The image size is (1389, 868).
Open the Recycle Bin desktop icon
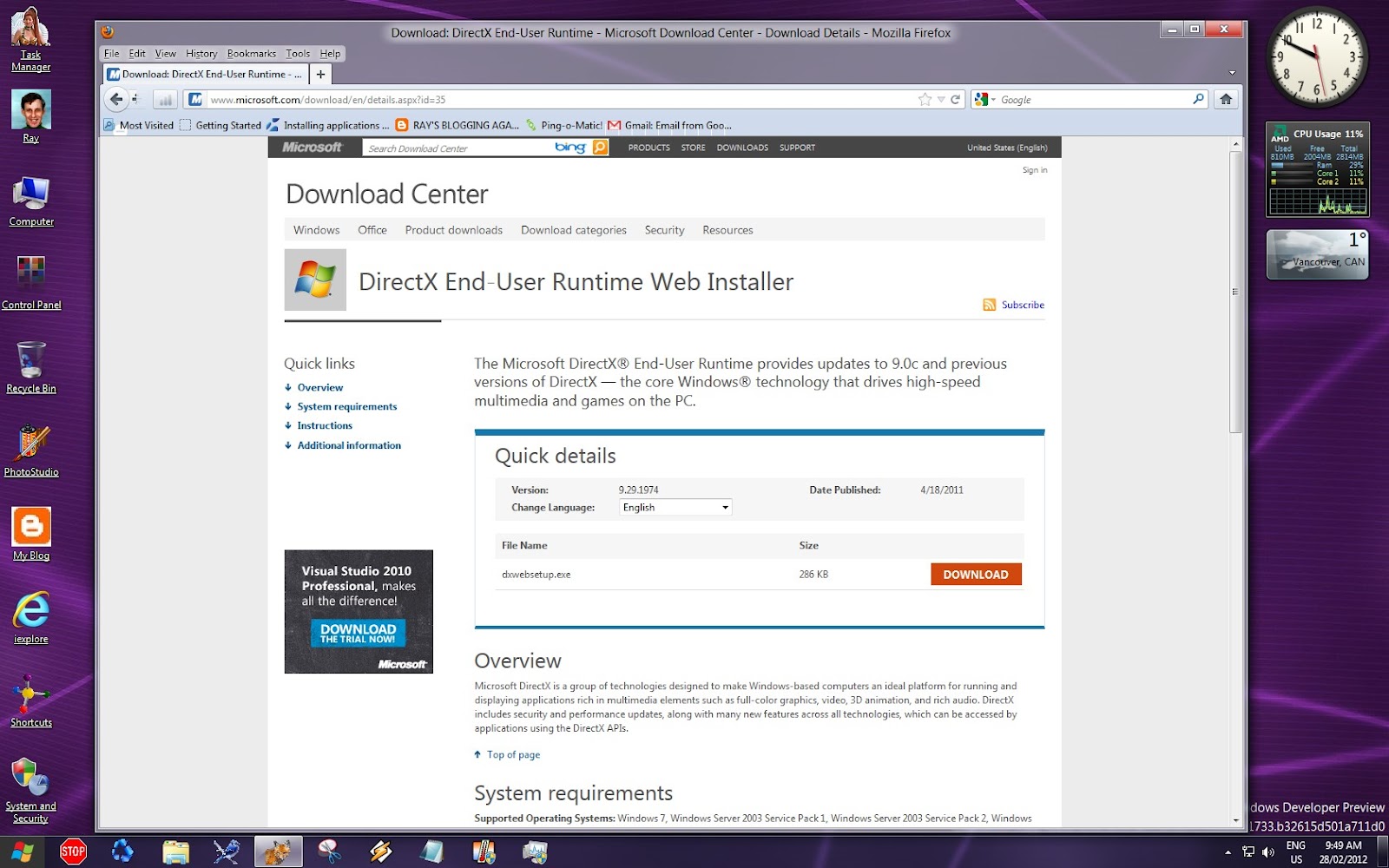[x=31, y=366]
